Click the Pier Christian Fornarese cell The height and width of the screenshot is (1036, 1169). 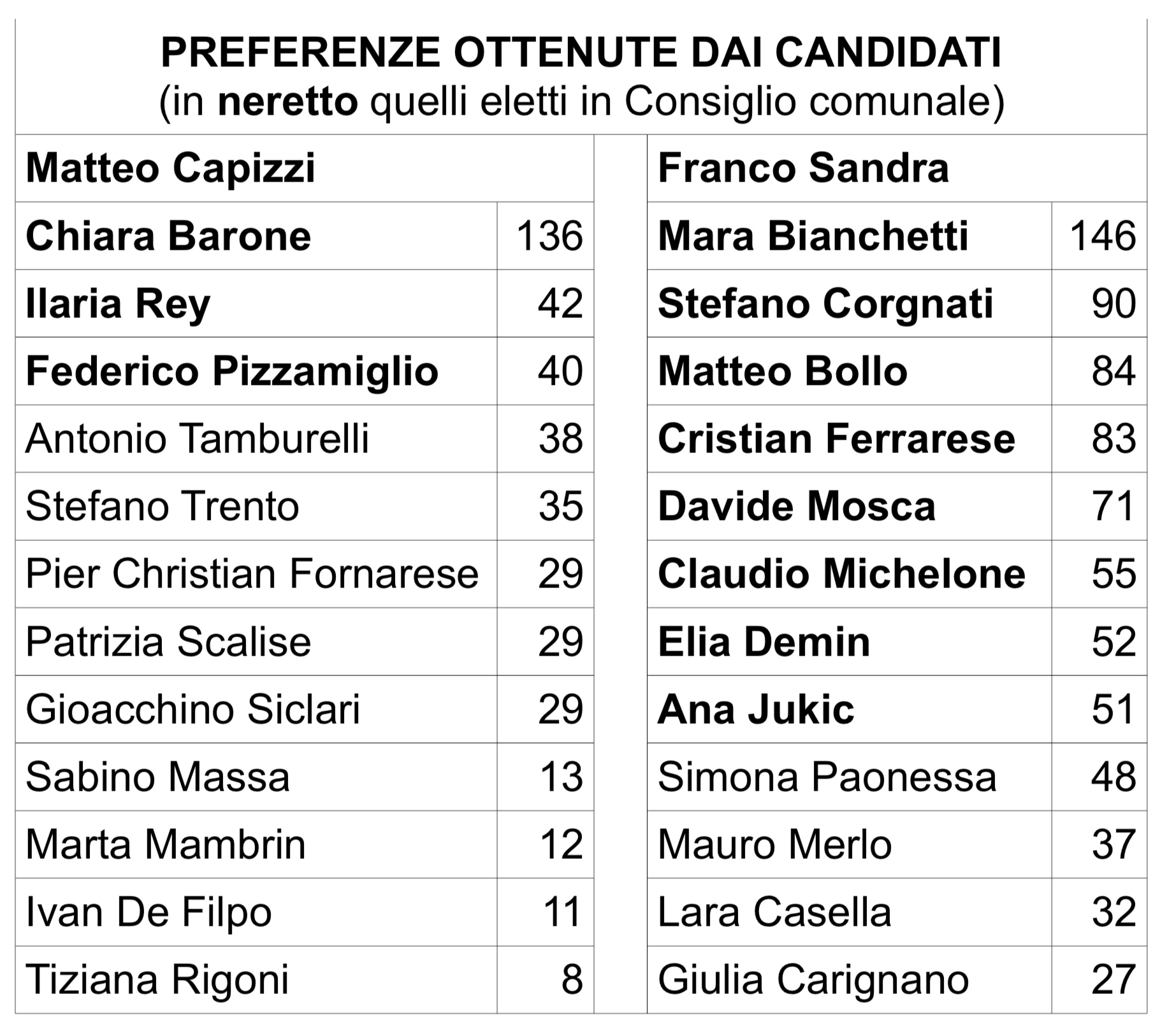252,573
